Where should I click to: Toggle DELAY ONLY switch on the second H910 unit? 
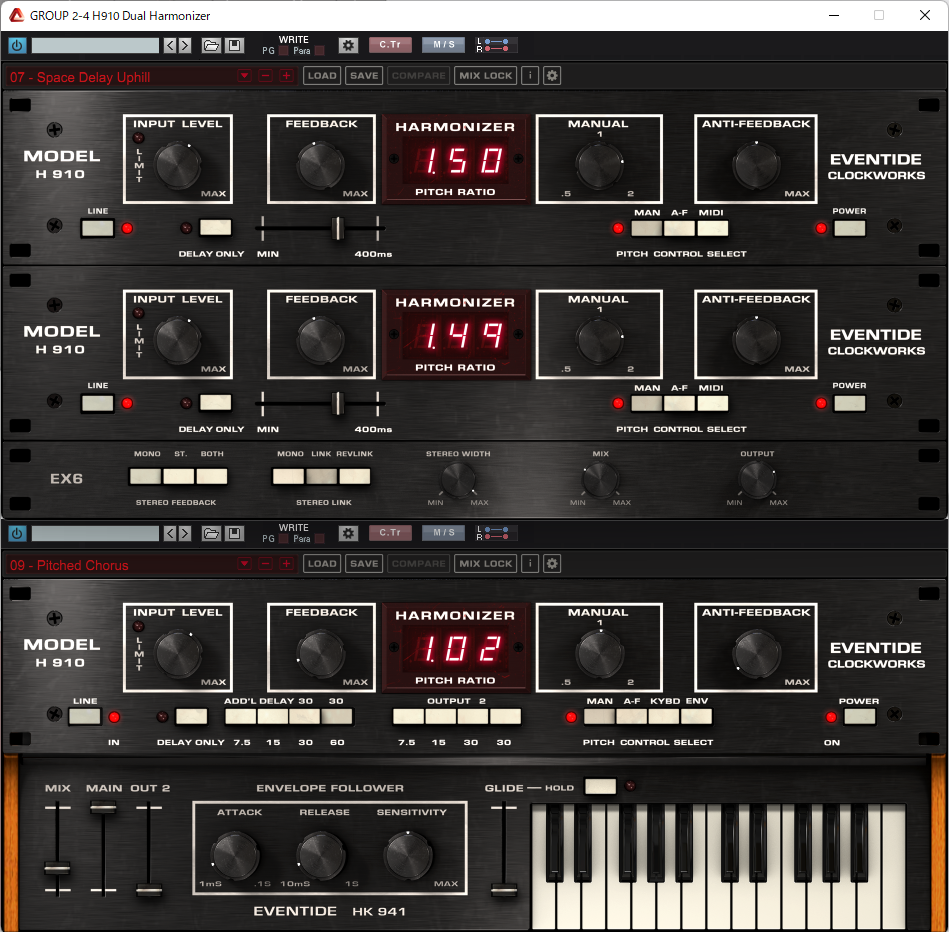click(215, 402)
